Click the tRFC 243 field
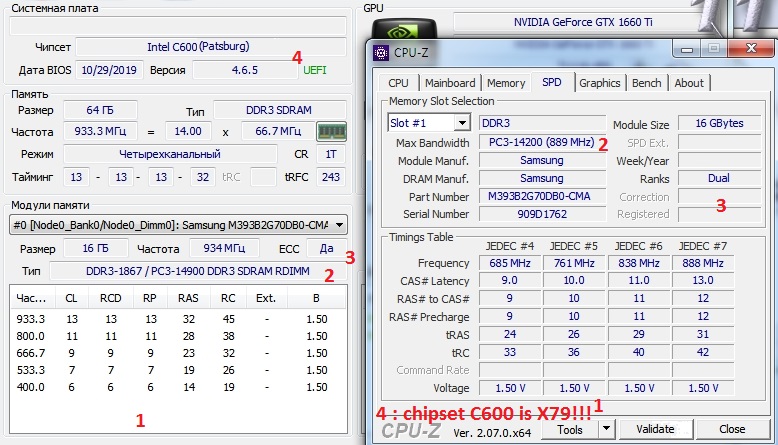 pyautogui.click(x=331, y=177)
